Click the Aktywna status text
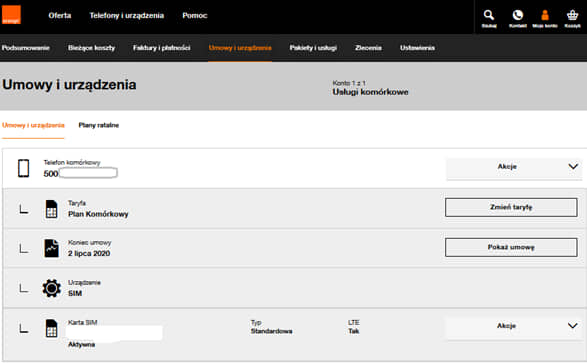 click(81, 345)
